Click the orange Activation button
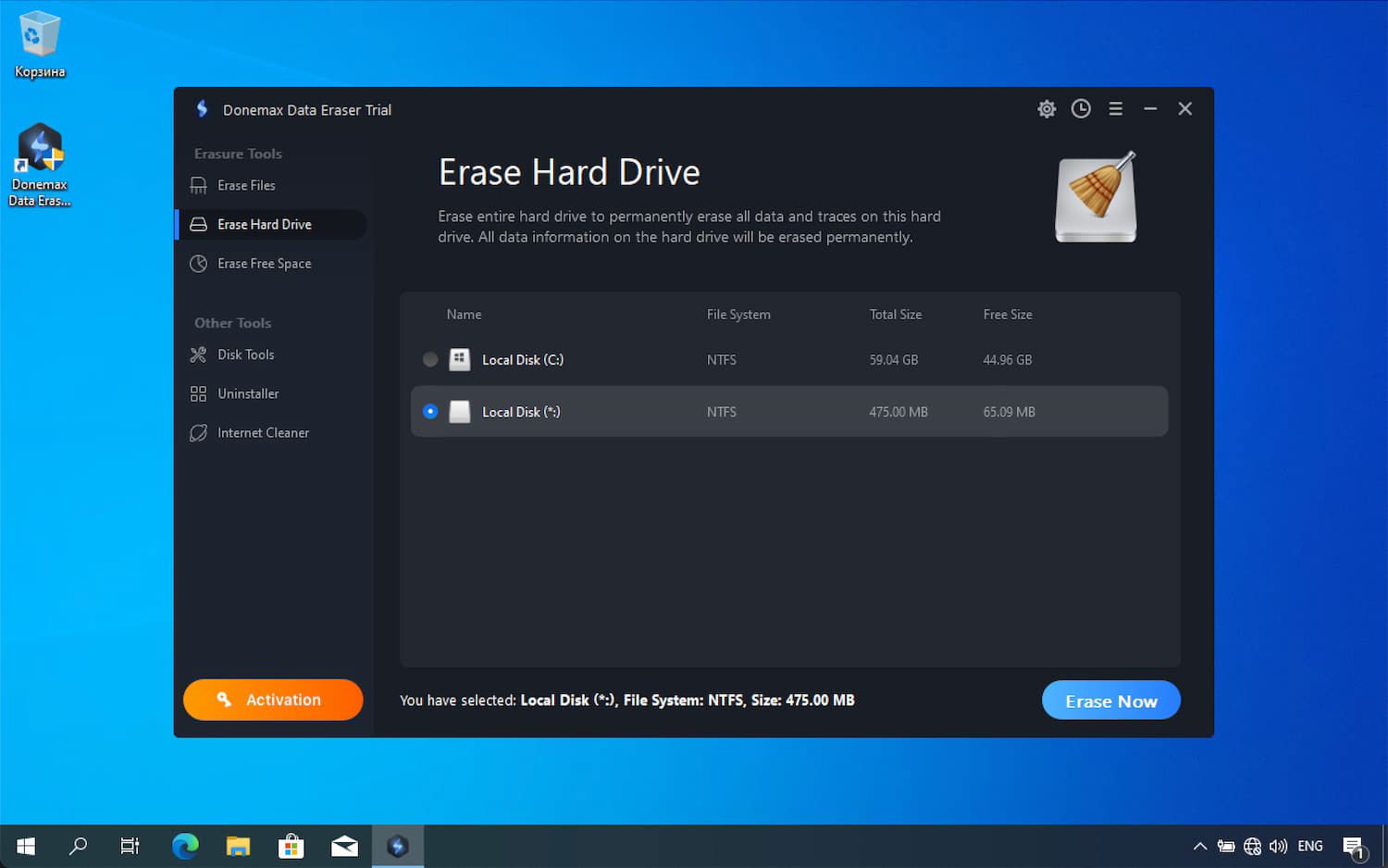This screenshot has width=1388, height=868. pyautogui.click(x=273, y=700)
